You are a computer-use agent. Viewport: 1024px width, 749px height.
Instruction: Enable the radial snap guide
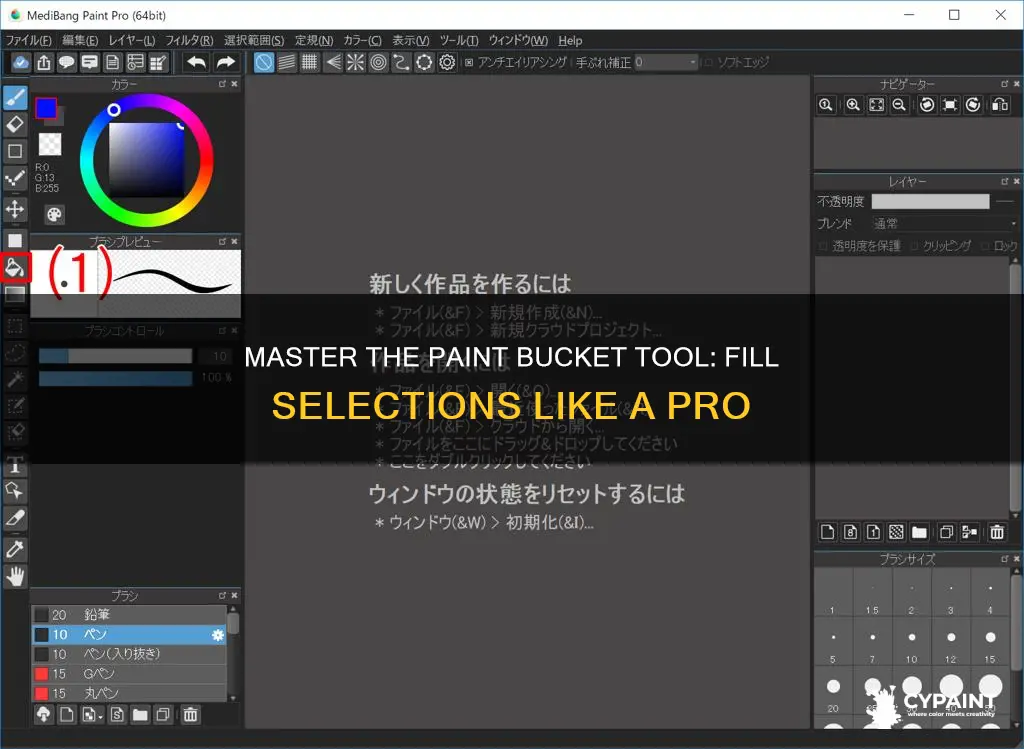point(355,63)
